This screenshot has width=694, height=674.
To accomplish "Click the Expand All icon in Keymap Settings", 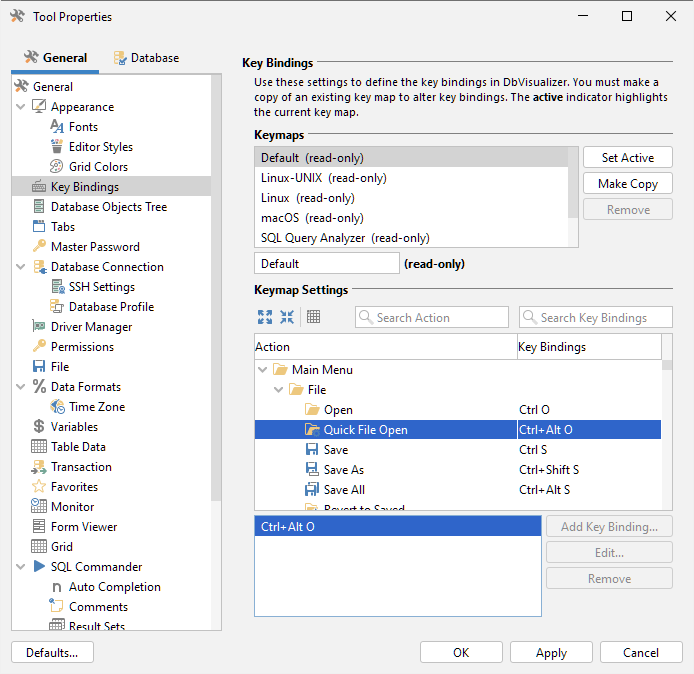I will coord(264,317).
